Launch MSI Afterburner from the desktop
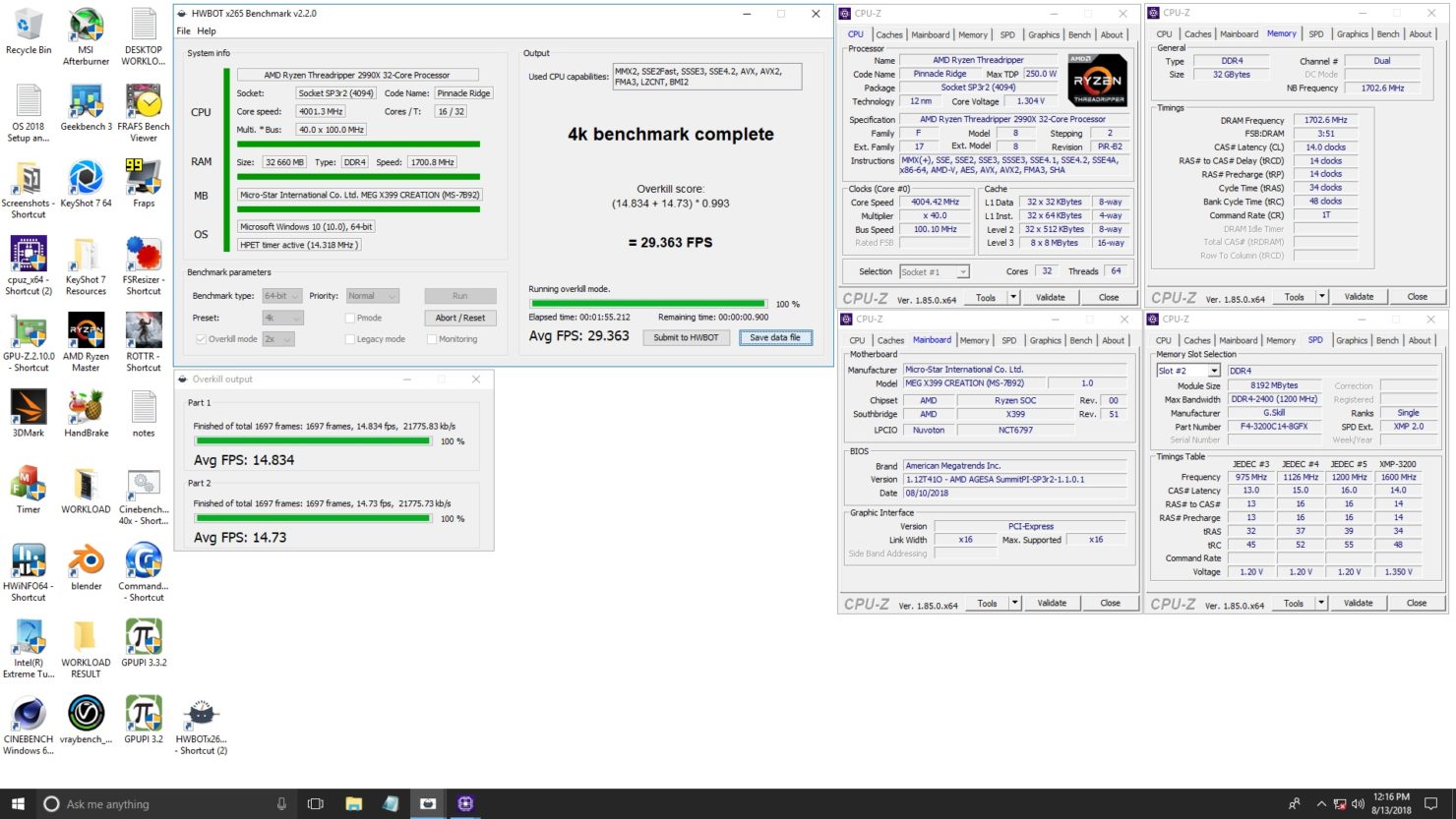This screenshot has height=819, width=1456. [x=86, y=37]
